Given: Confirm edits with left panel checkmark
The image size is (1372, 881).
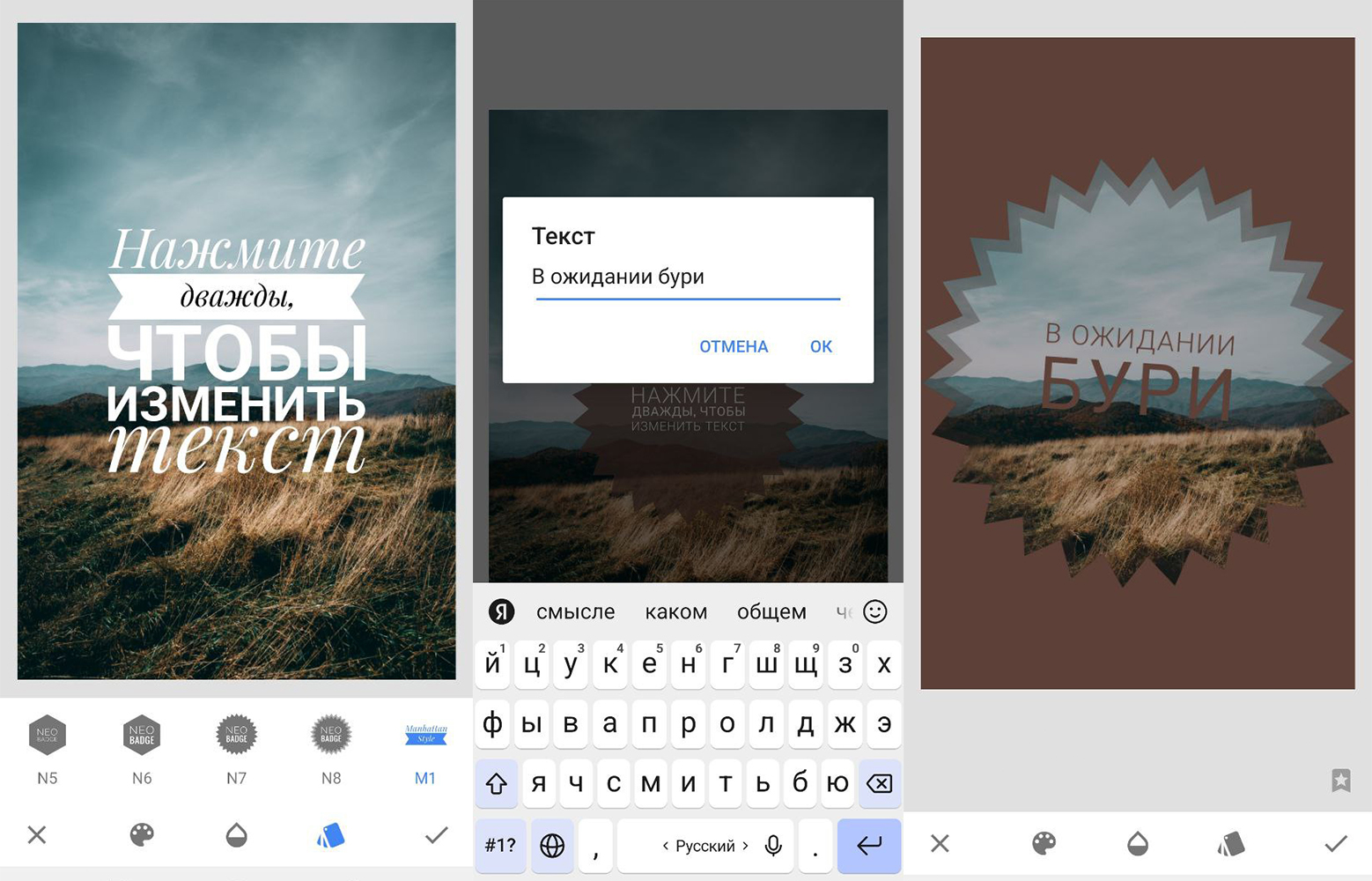Looking at the screenshot, I should (436, 834).
